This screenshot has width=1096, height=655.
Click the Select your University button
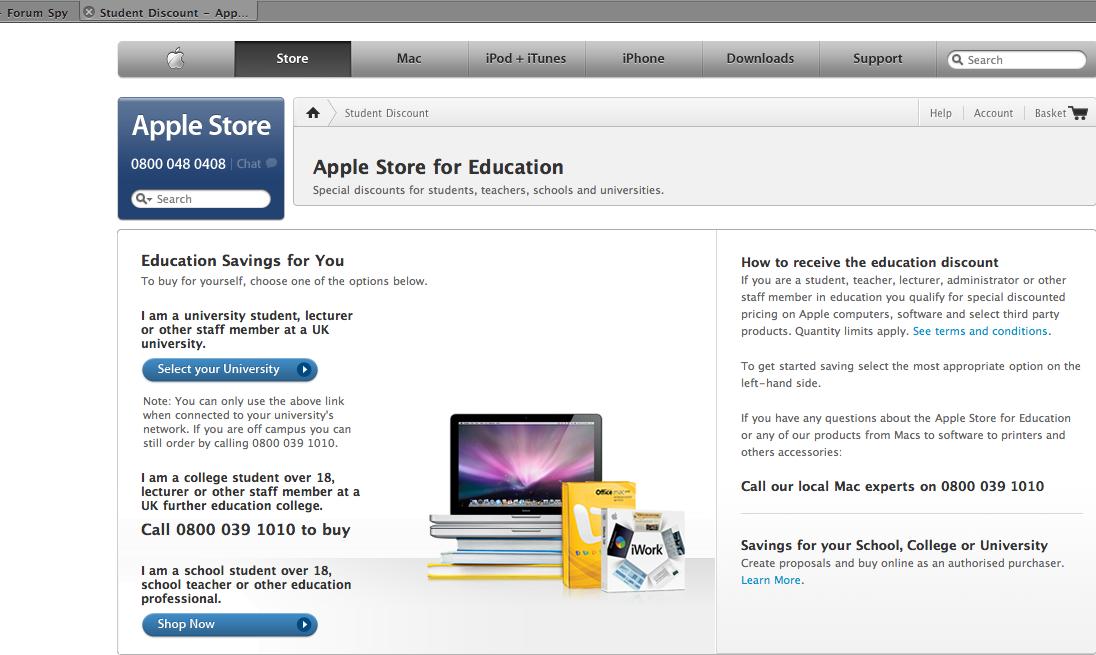point(229,369)
